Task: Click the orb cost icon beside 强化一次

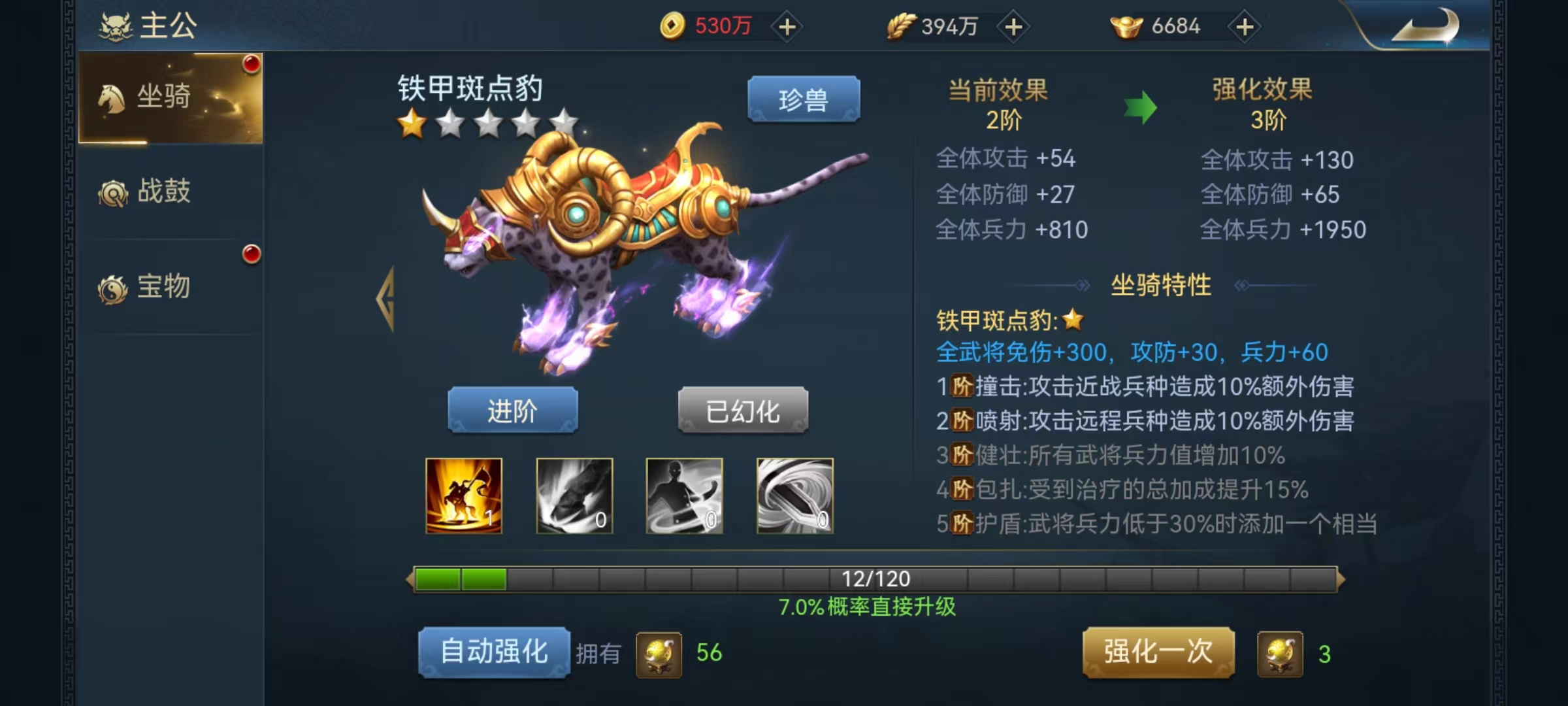Action: (x=1280, y=654)
